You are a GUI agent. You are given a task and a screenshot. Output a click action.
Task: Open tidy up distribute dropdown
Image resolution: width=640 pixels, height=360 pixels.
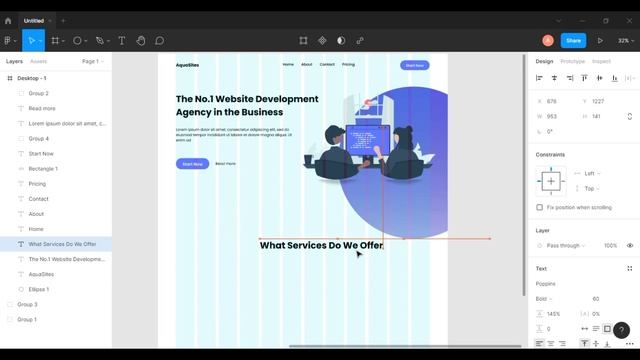click(x=630, y=78)
